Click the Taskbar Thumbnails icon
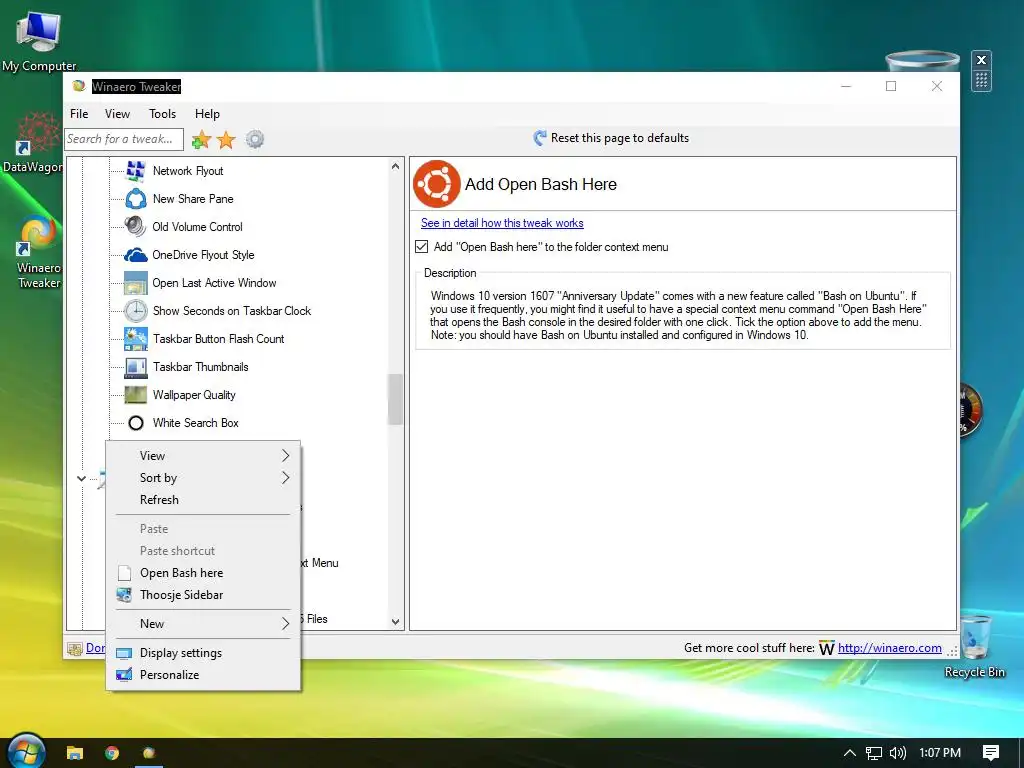 [136, 367]
